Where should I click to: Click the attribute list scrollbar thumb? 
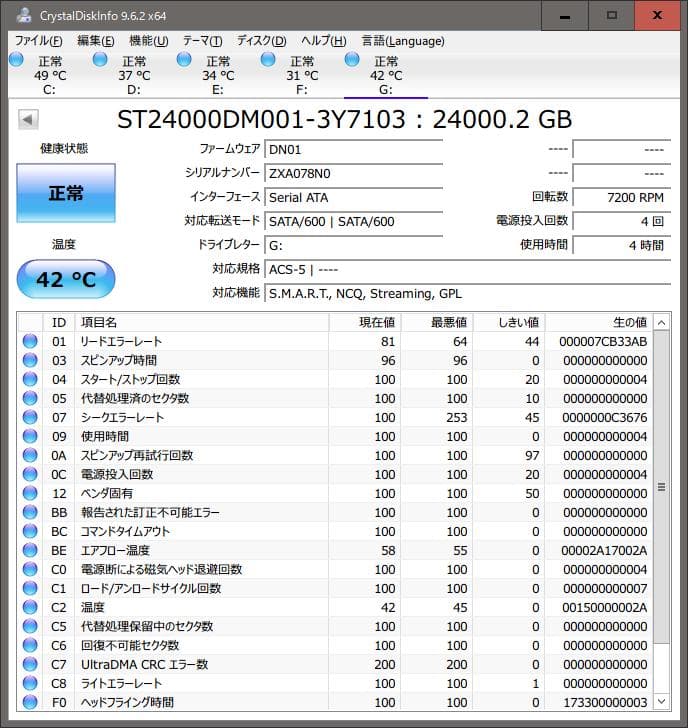coord(662,487)
